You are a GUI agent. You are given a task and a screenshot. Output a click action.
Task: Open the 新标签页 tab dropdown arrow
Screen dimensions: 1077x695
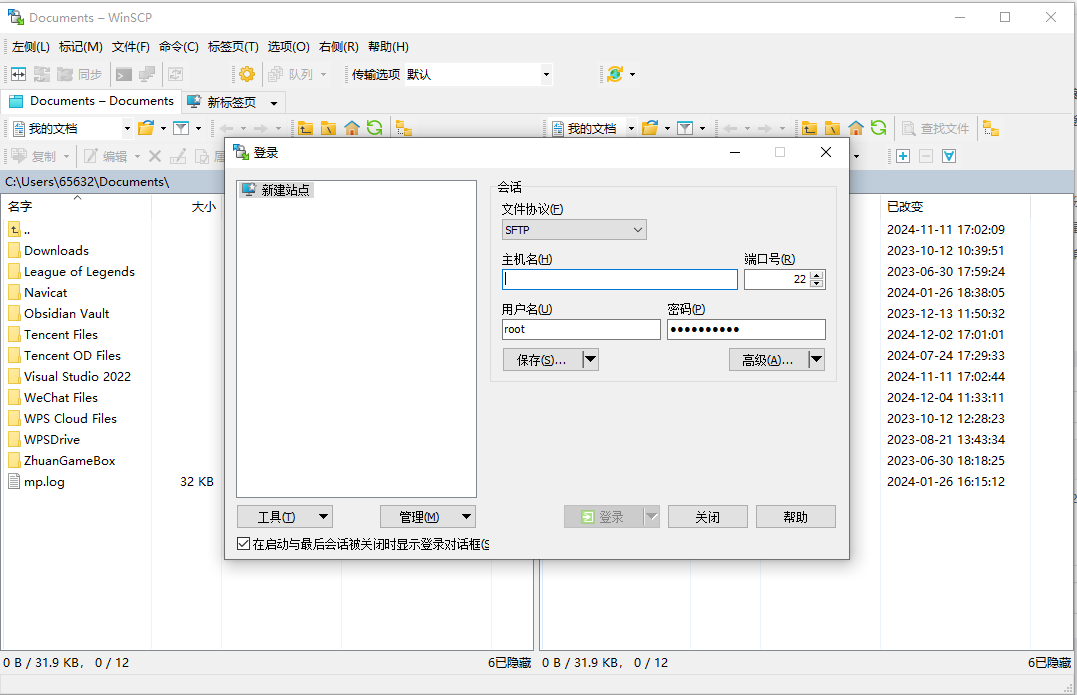(x=274, y=103)
